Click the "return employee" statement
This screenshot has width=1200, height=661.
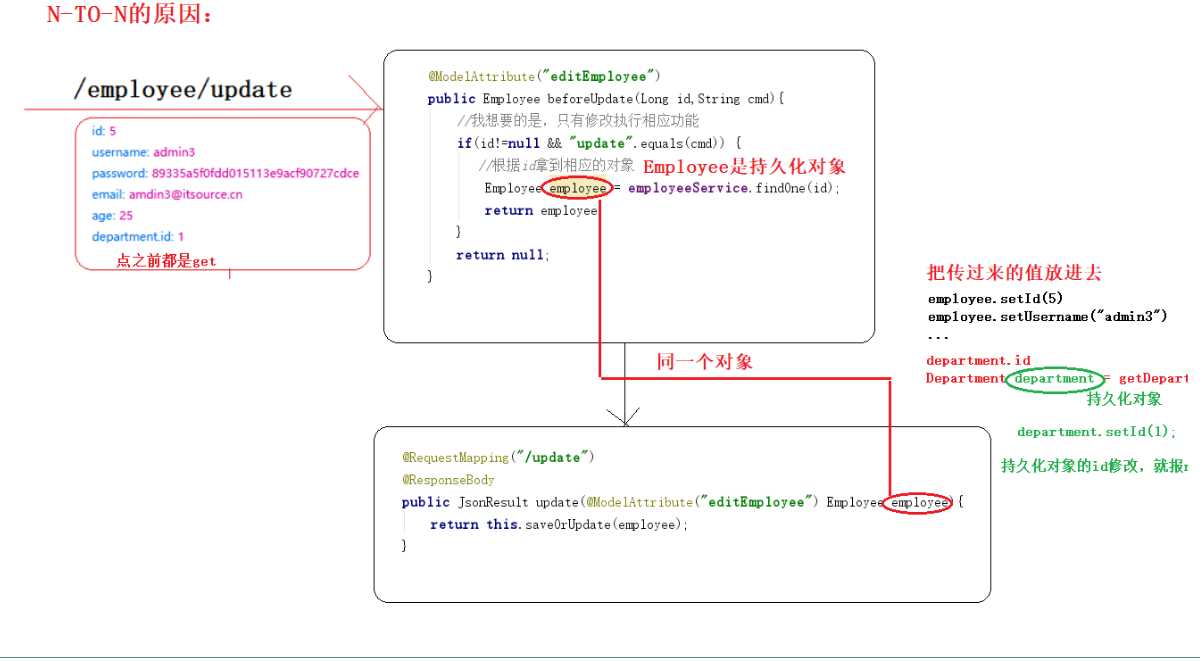tap(541, 211)
